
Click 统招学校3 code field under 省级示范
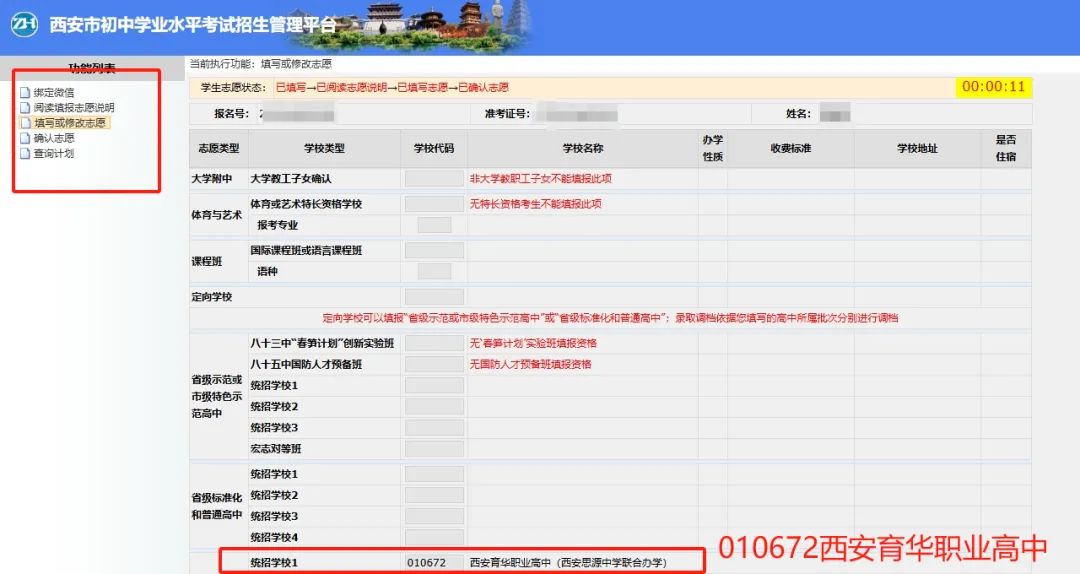click(x=434, y=427)
